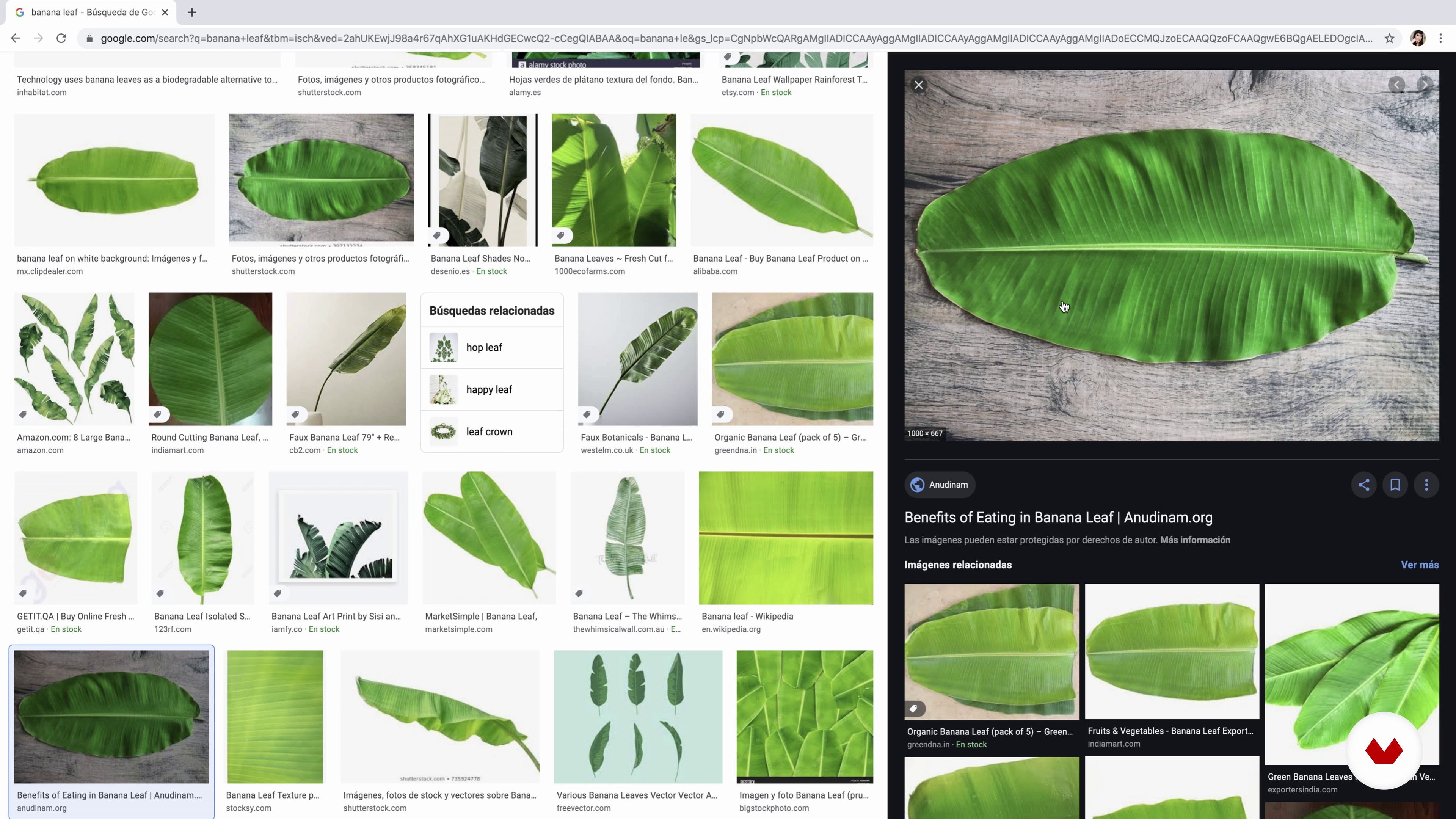
Task: Click tag icon on Amazon 8 Large Banana thumbnail
Action: pyautogui.click(x=23, y=415)
